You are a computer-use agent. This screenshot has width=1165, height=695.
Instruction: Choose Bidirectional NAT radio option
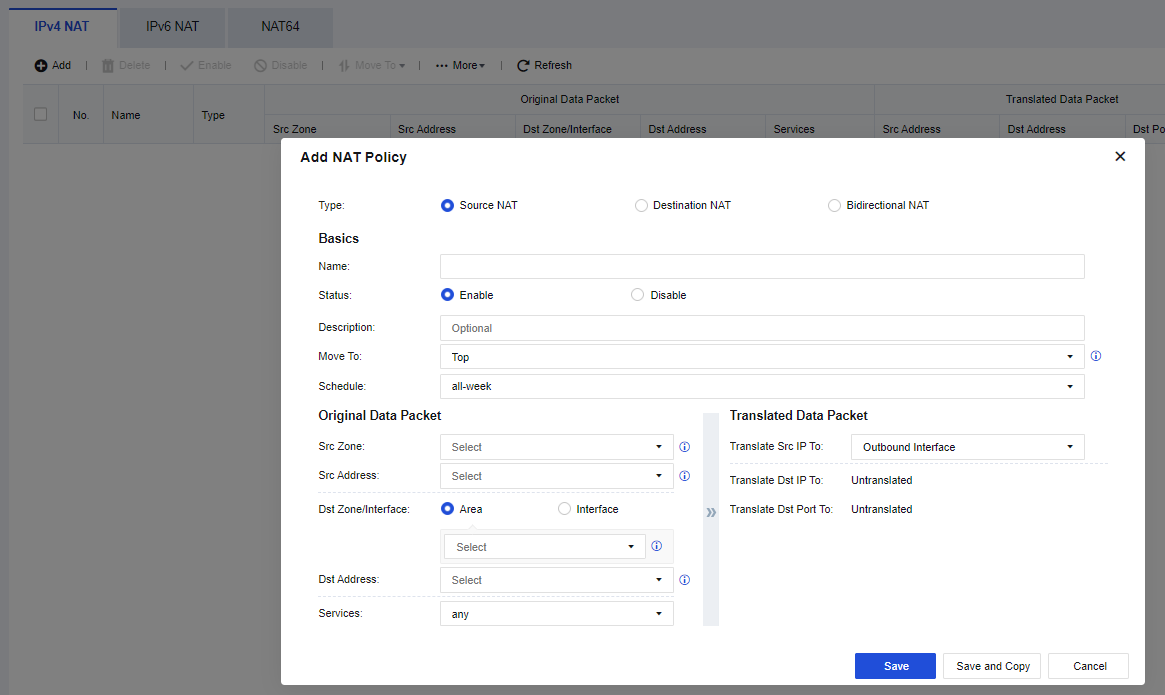[x=835, y=206]
